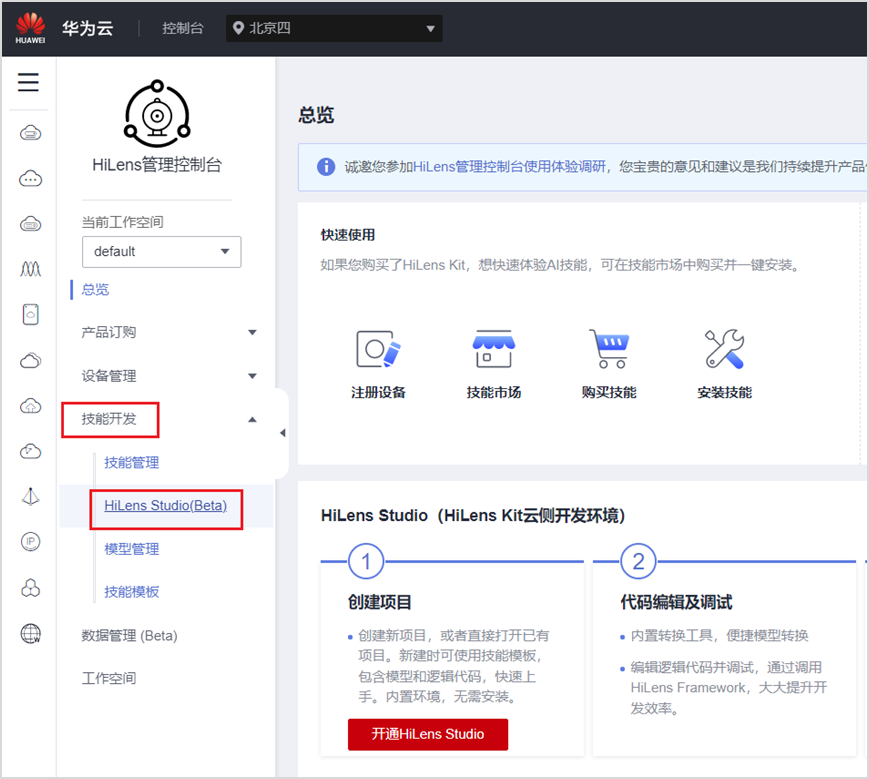Open the globe sidebar icon
Viewport: 869px width, 779px height.
(x=30, y=633)
